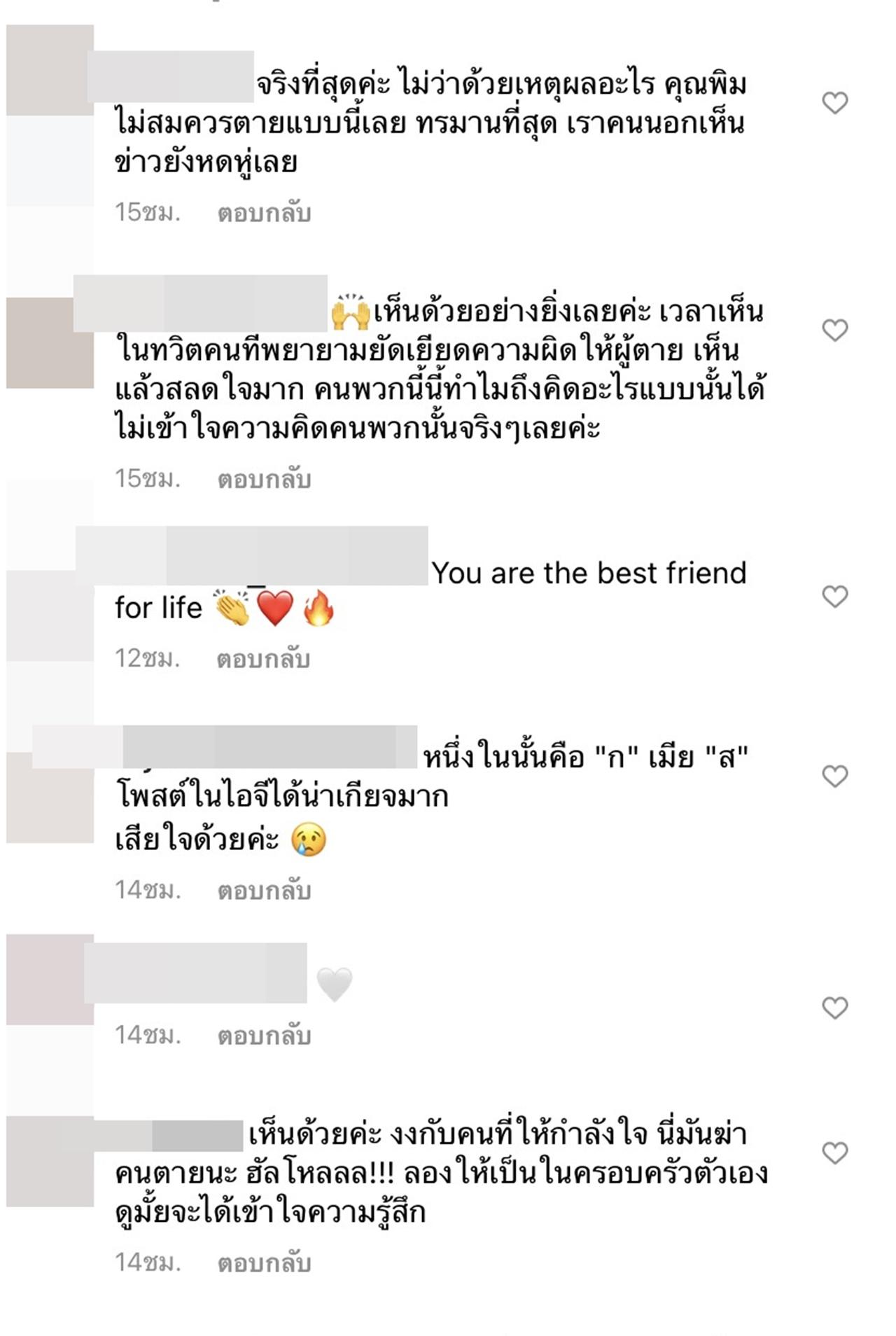This screenshot has height=1336, width=896.
Task: Like the comment ending เข้าใจความรู้สึก
Action: coord(834,1153)
